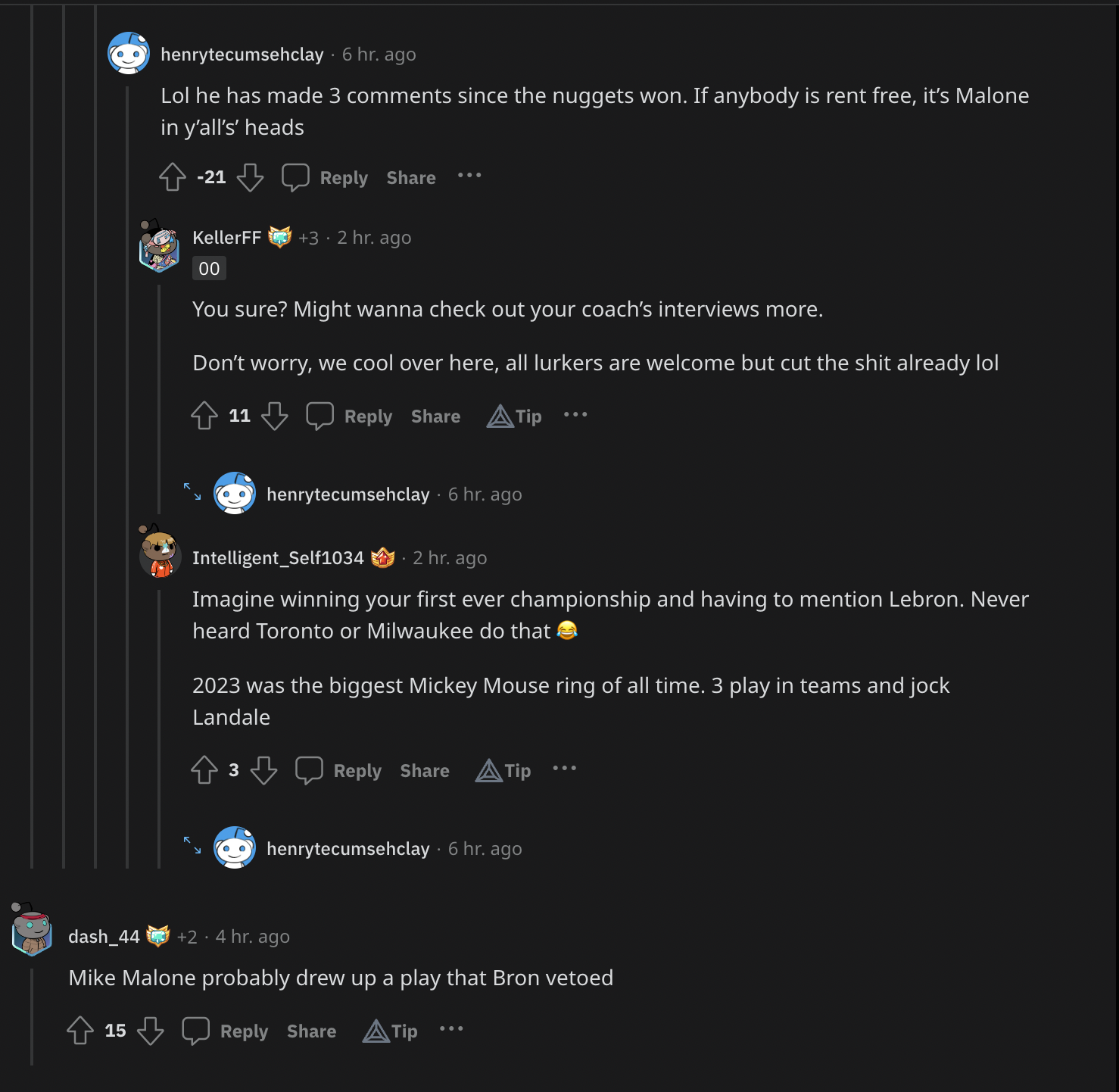
Task: Upvote dash_44's Mike Malone comment
Action: coord(80,1031)
